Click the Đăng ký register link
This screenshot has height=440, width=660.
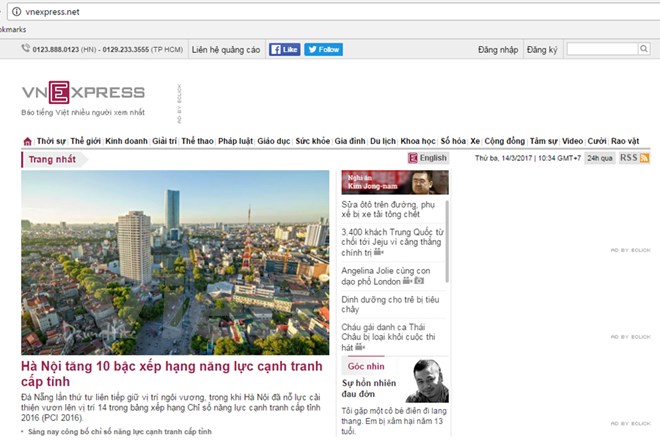point(542,49)
